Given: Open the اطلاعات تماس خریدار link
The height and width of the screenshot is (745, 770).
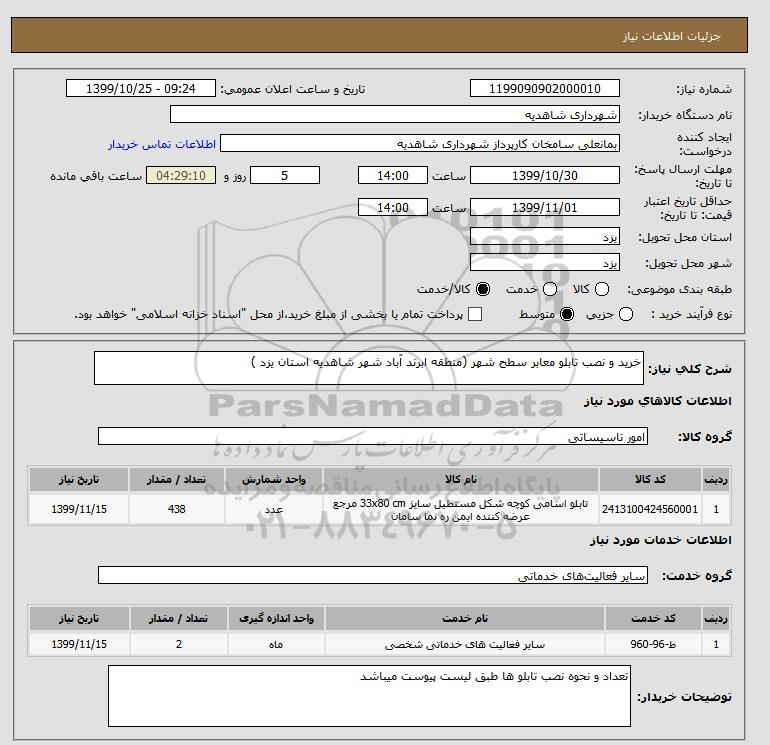Looking at the screenshot, I should [162, 144].
